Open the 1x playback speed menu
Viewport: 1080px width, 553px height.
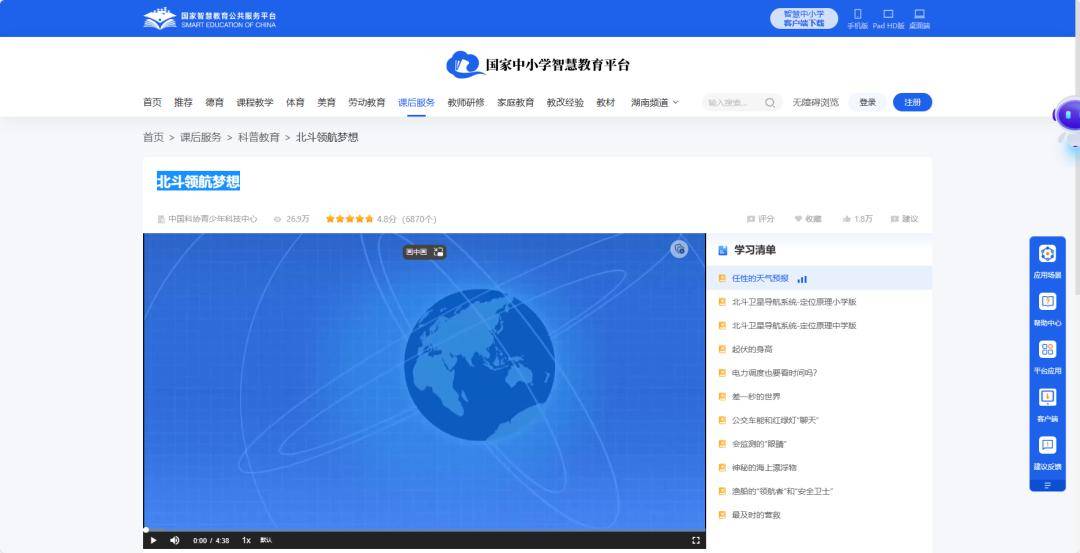tap(246, 541)
